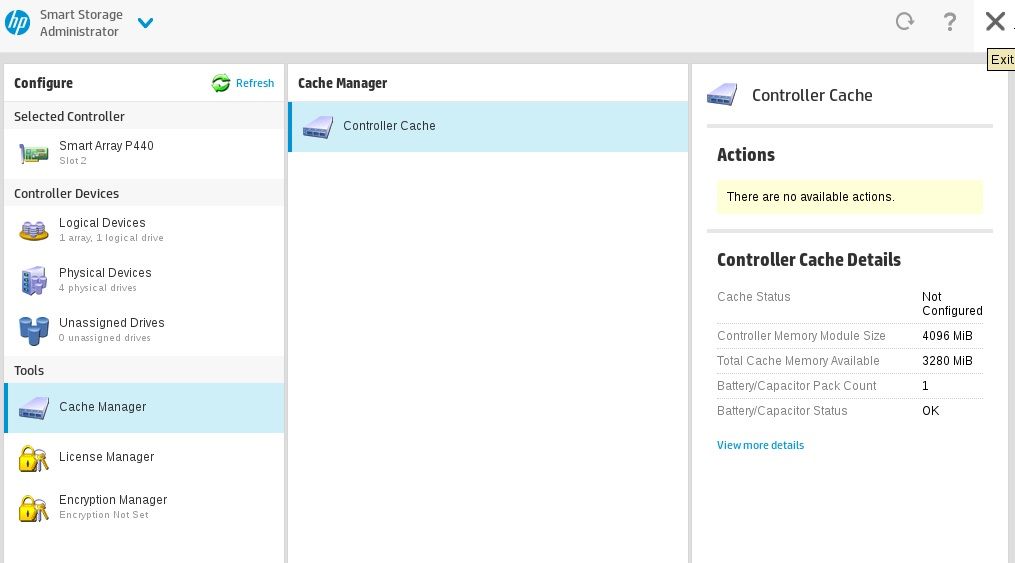
Task: Click the Refresh link in Configure panel
Action: click(254, 83)
